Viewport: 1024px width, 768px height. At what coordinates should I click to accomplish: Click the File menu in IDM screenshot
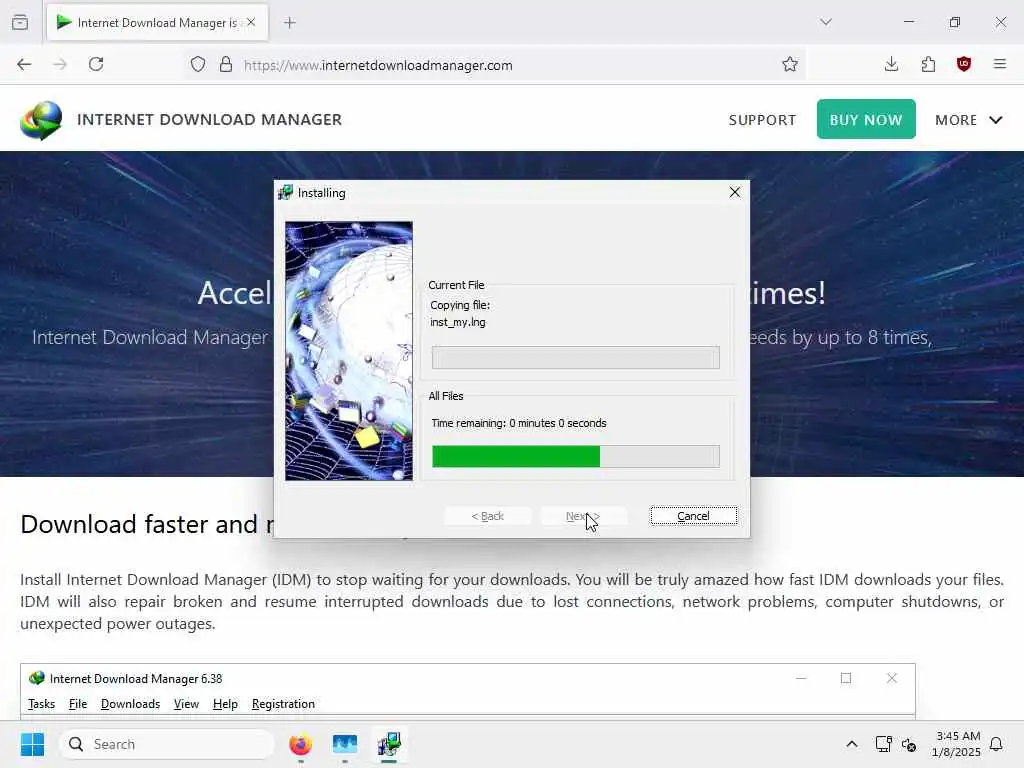tap(78, 703)
